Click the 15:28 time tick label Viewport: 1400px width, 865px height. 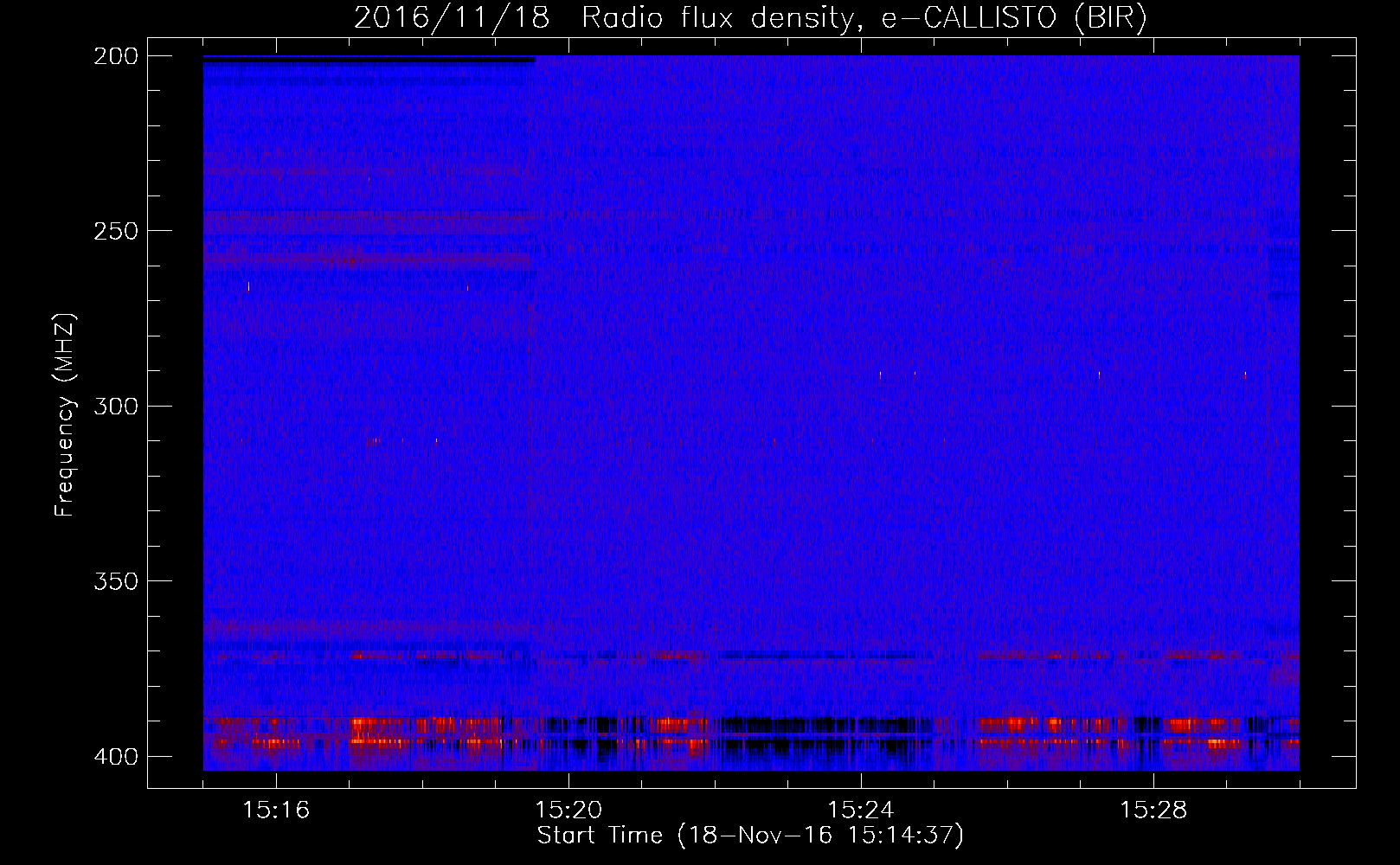1153,811
